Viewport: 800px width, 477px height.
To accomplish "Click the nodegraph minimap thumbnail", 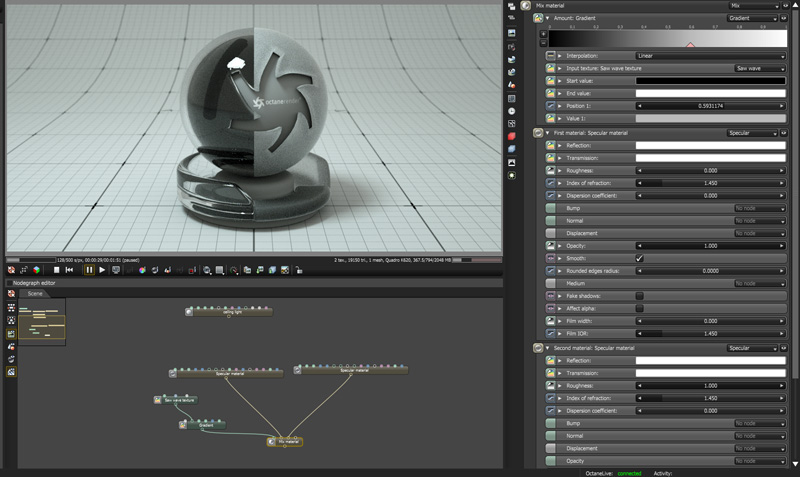I will (x=42, y=322).
